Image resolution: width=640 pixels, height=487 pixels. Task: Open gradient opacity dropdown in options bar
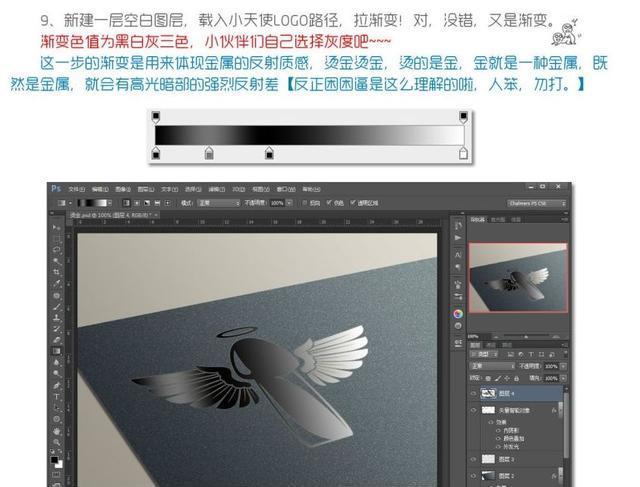click(x=289, y=203)
